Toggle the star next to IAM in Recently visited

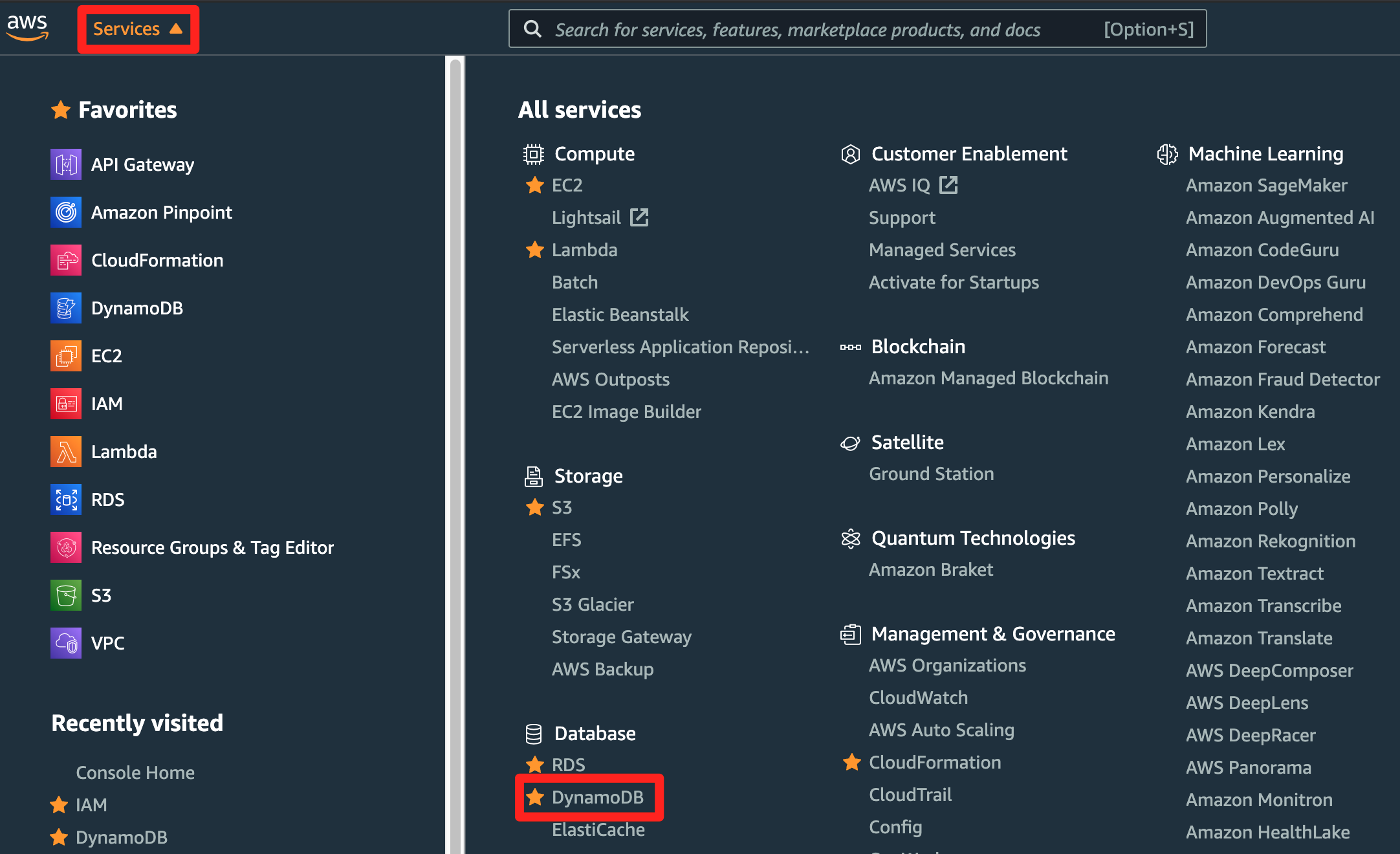click(x=59, y=805)
